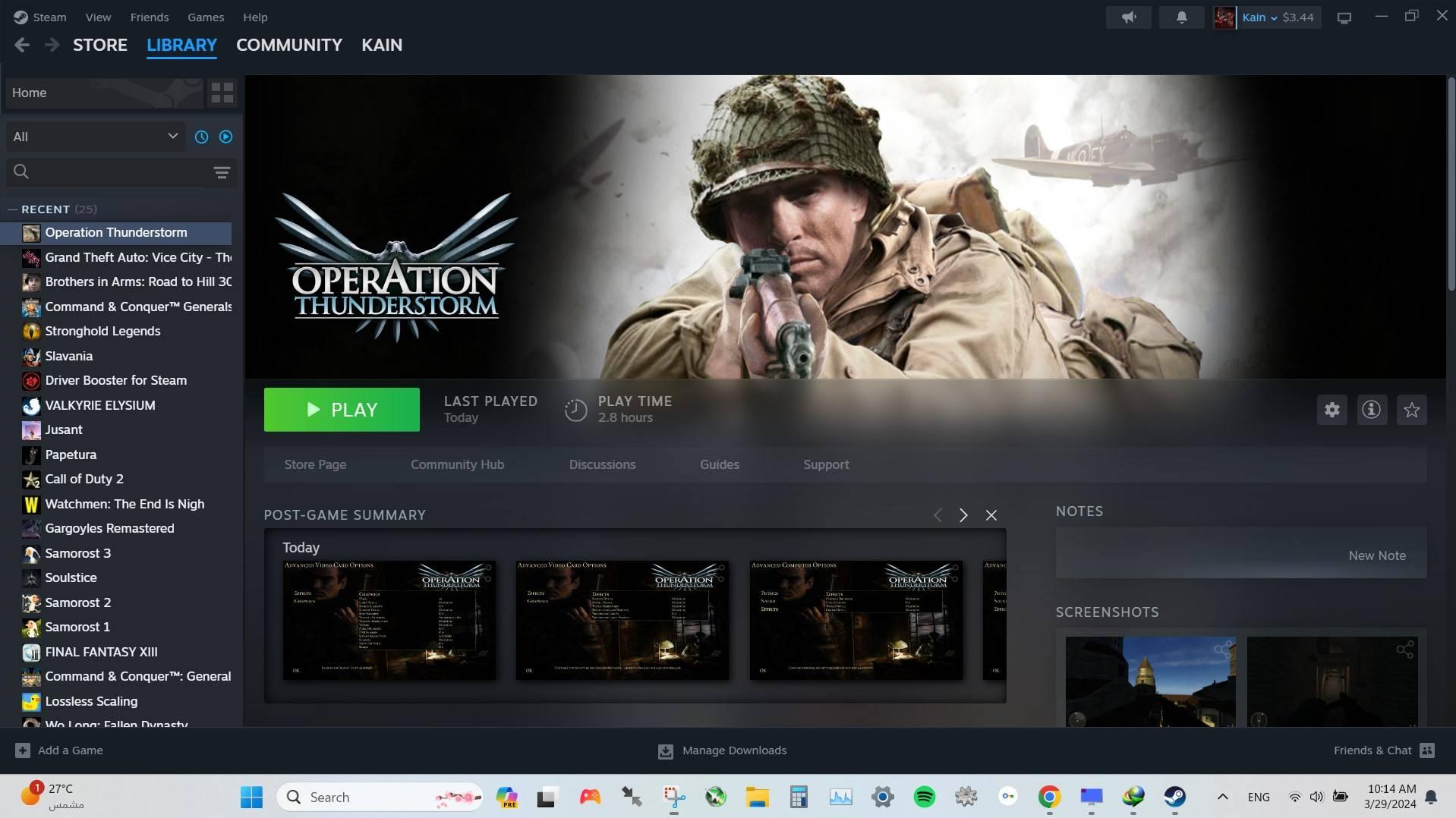Screen dimensions: 1456x818
Task: Open Spotify from the taskbar
Action: (x=924, y=797)
